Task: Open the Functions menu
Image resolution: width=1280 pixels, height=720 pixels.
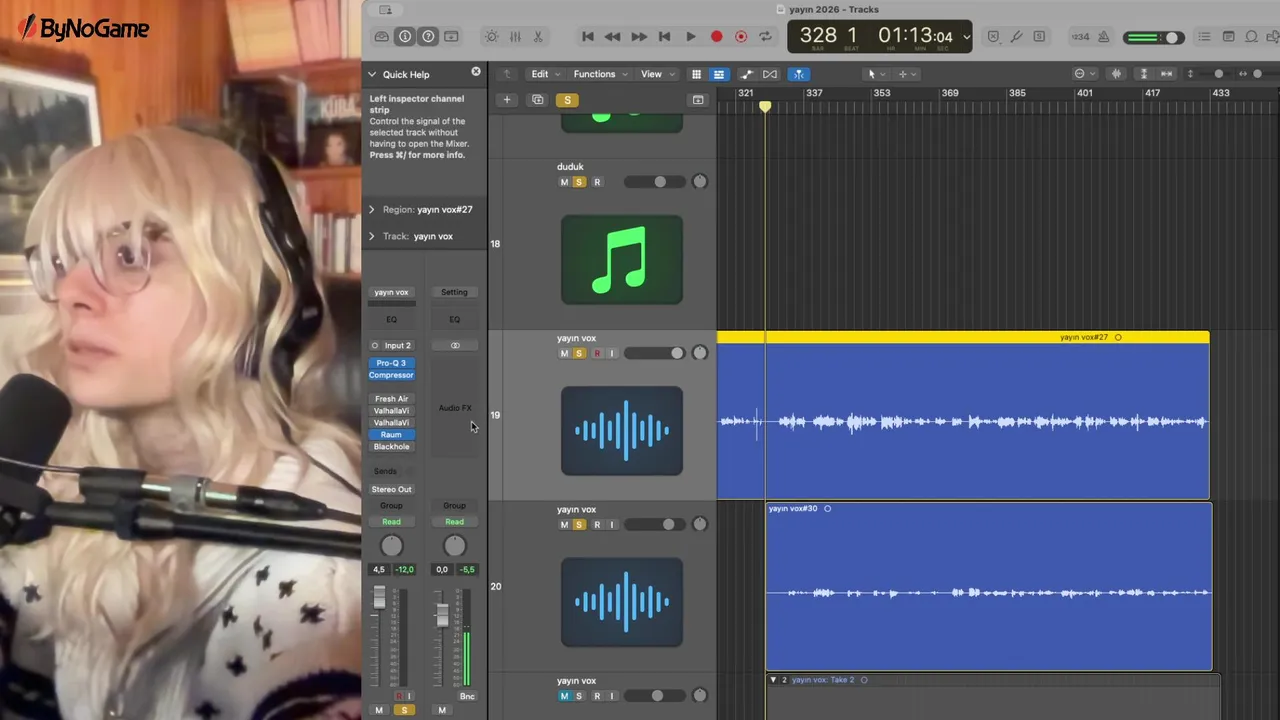Action: 600,74
